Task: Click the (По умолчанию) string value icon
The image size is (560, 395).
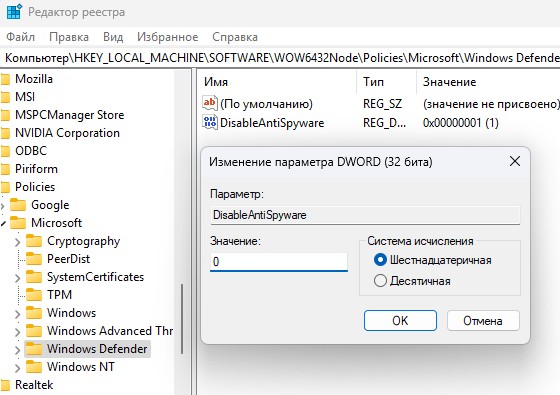Action: pos(210,103)
